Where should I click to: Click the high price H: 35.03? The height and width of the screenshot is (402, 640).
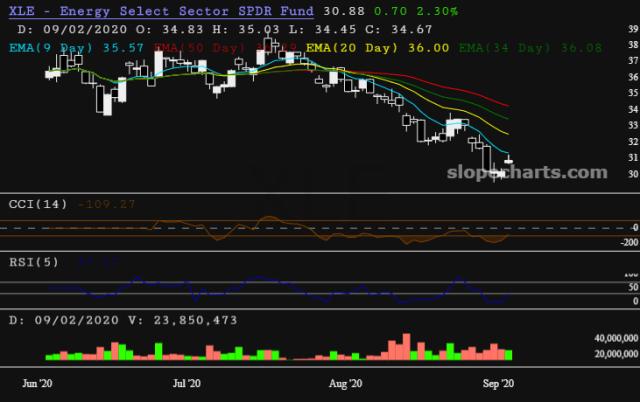[x=246, y=29]
